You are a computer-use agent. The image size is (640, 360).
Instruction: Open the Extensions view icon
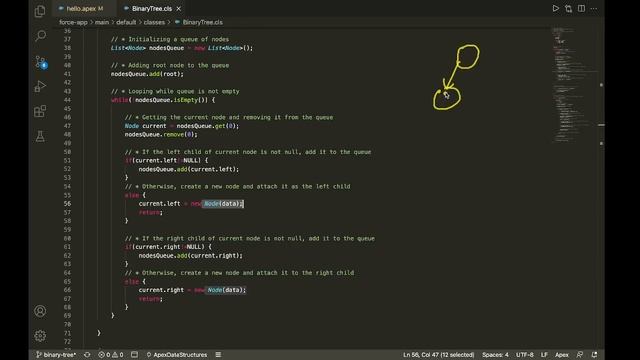[40, 111]
